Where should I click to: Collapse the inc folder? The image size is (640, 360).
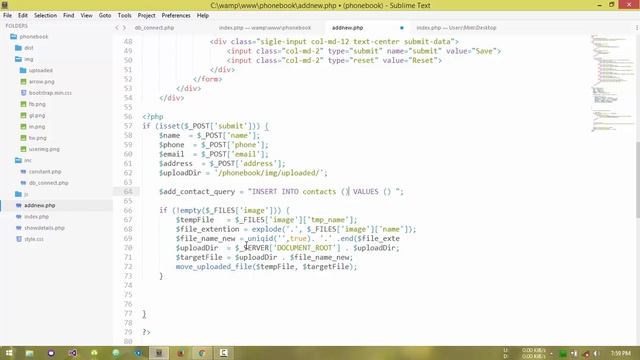[x=18, y=160]
